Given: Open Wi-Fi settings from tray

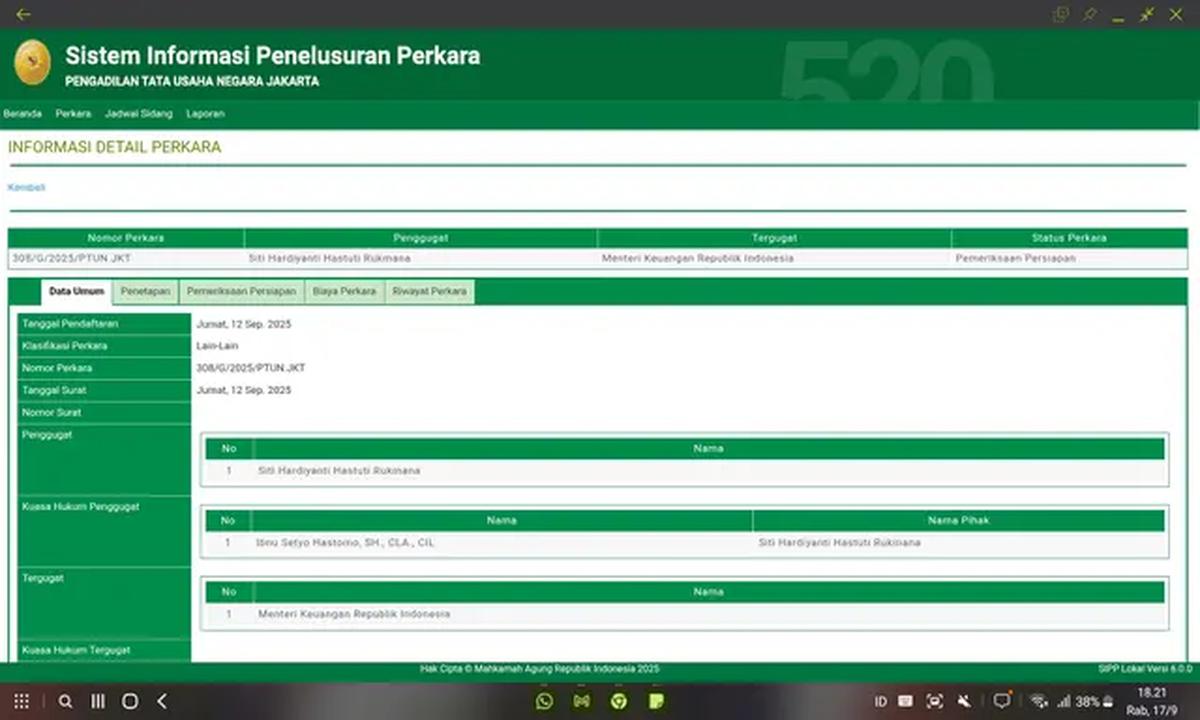Looking at the screenshot, I should click(x=1039, y=702).
